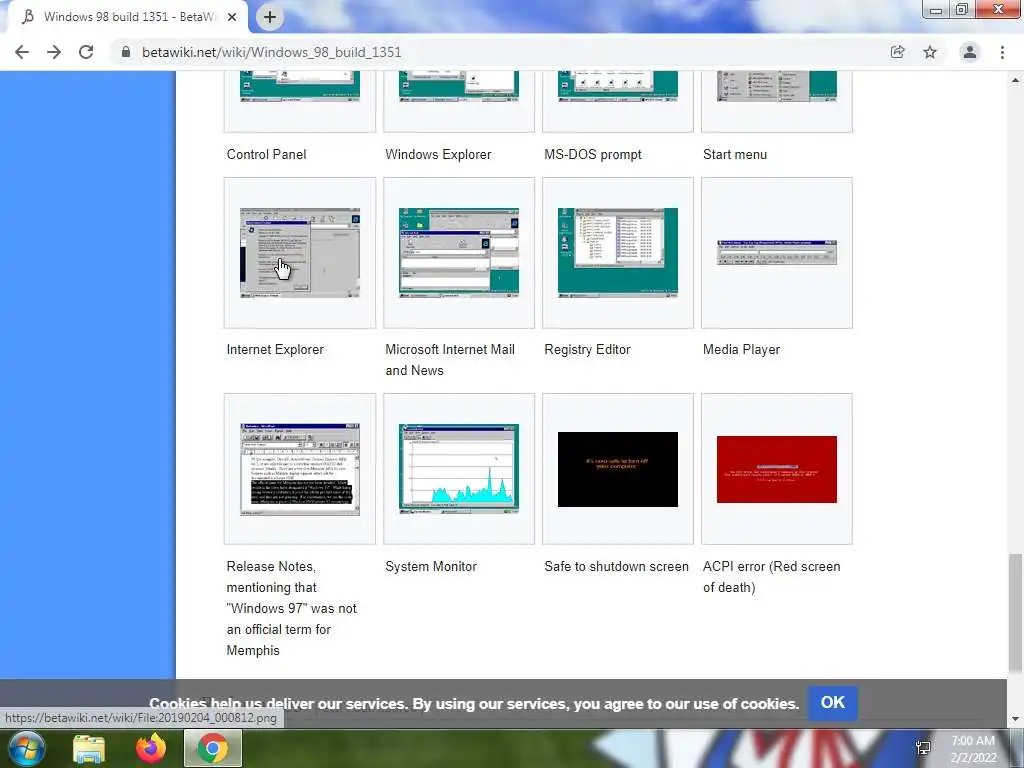
Task: Click scrollbar up arrow
Action: pos(1015,80)
